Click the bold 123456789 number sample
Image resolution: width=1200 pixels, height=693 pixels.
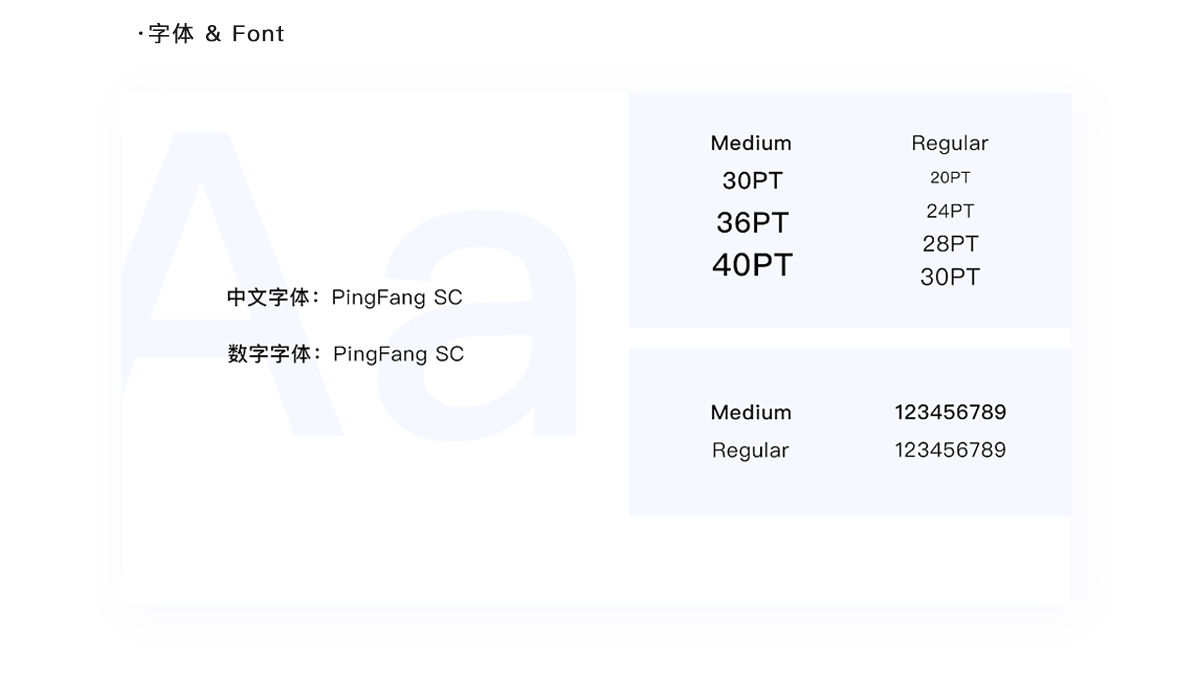pyautogui.click(x=950, y=412)
